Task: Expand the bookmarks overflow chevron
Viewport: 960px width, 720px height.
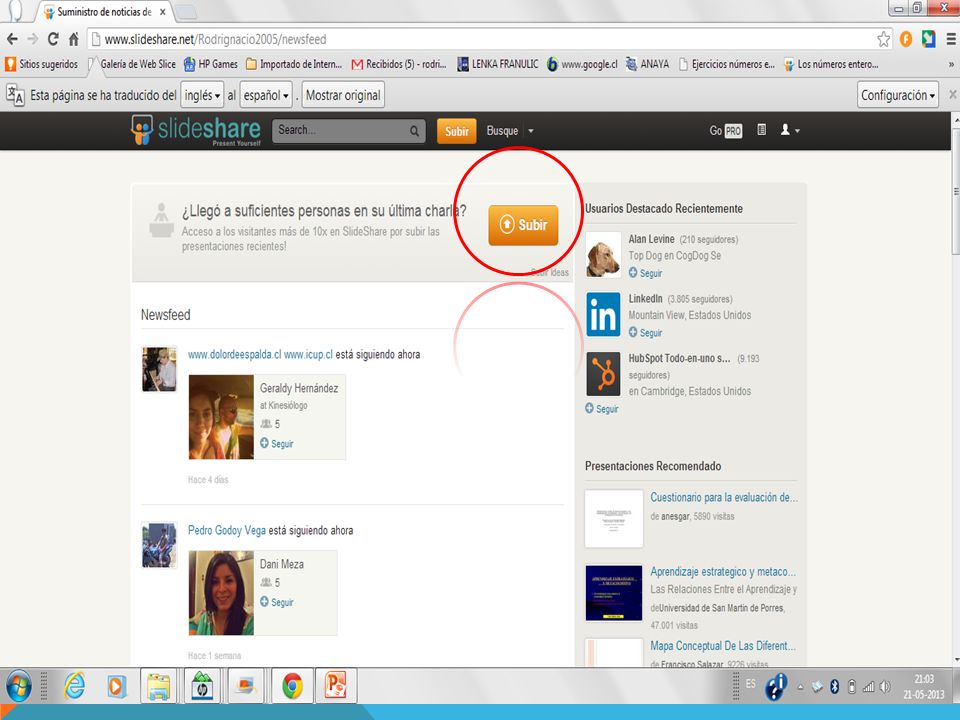Action: tap(951, 64)
